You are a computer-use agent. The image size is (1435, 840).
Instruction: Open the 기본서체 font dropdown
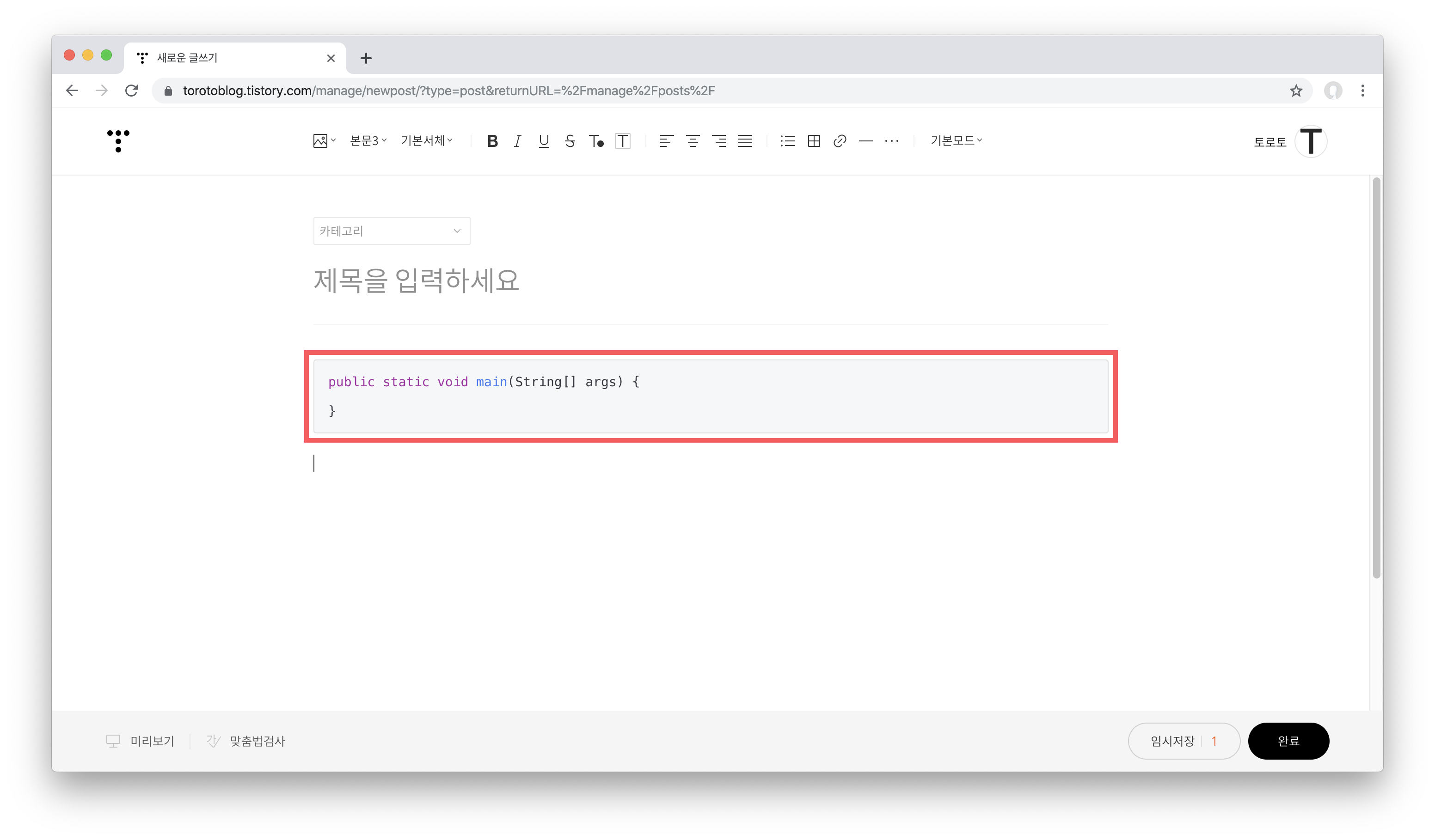coord(427,140)
